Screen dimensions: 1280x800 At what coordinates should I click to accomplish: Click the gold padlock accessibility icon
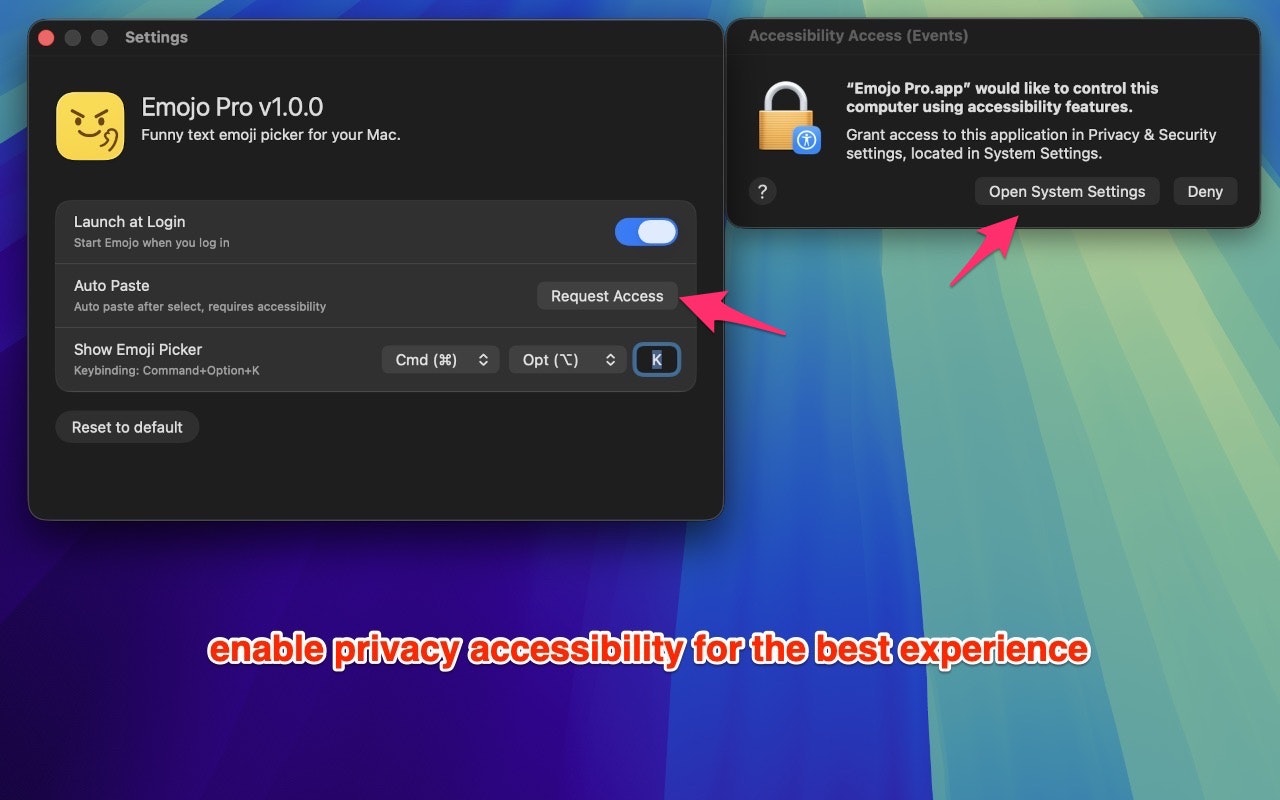787,116
